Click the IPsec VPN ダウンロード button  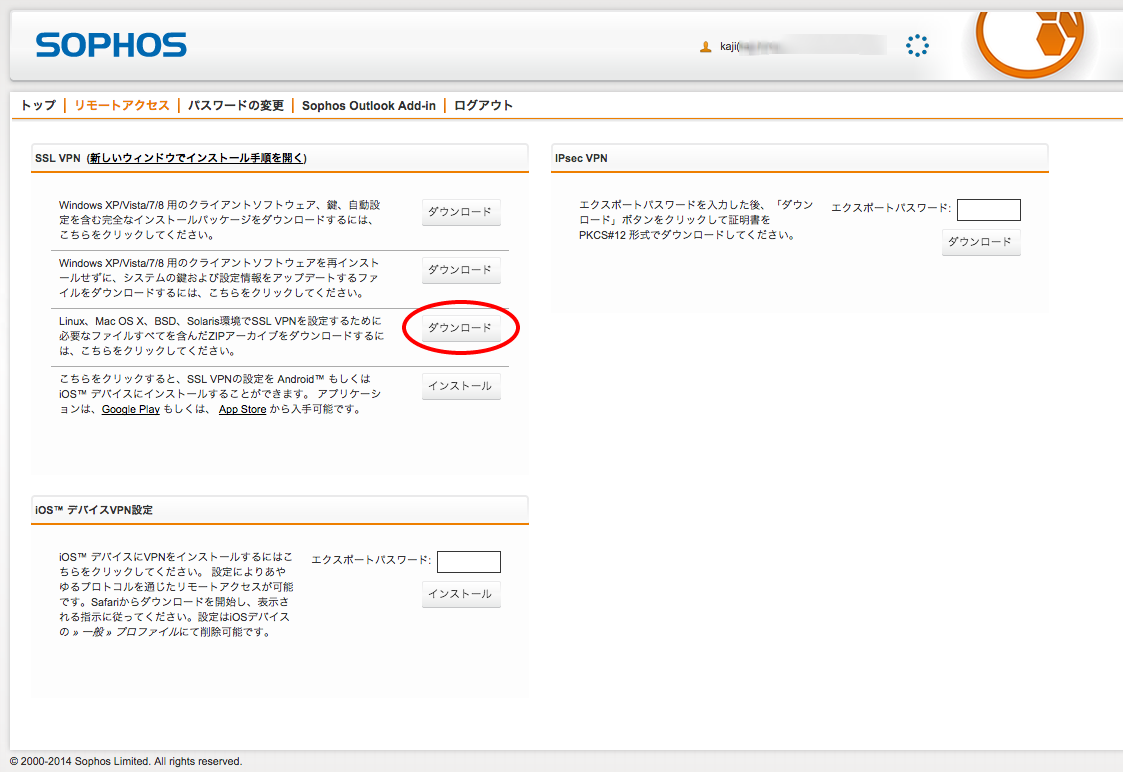tap(980, 242)
